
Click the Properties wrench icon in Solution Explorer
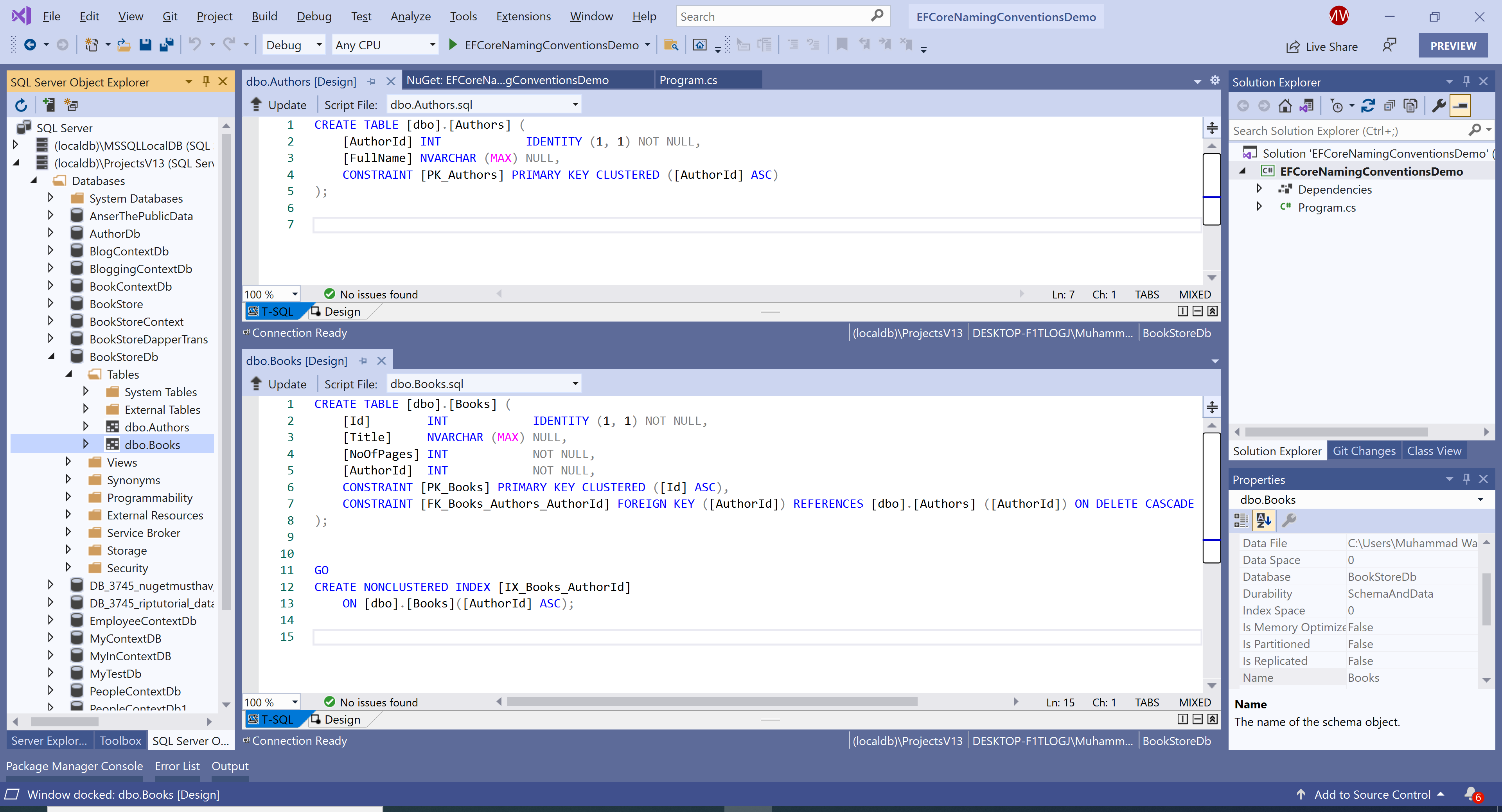[1439, 106]
